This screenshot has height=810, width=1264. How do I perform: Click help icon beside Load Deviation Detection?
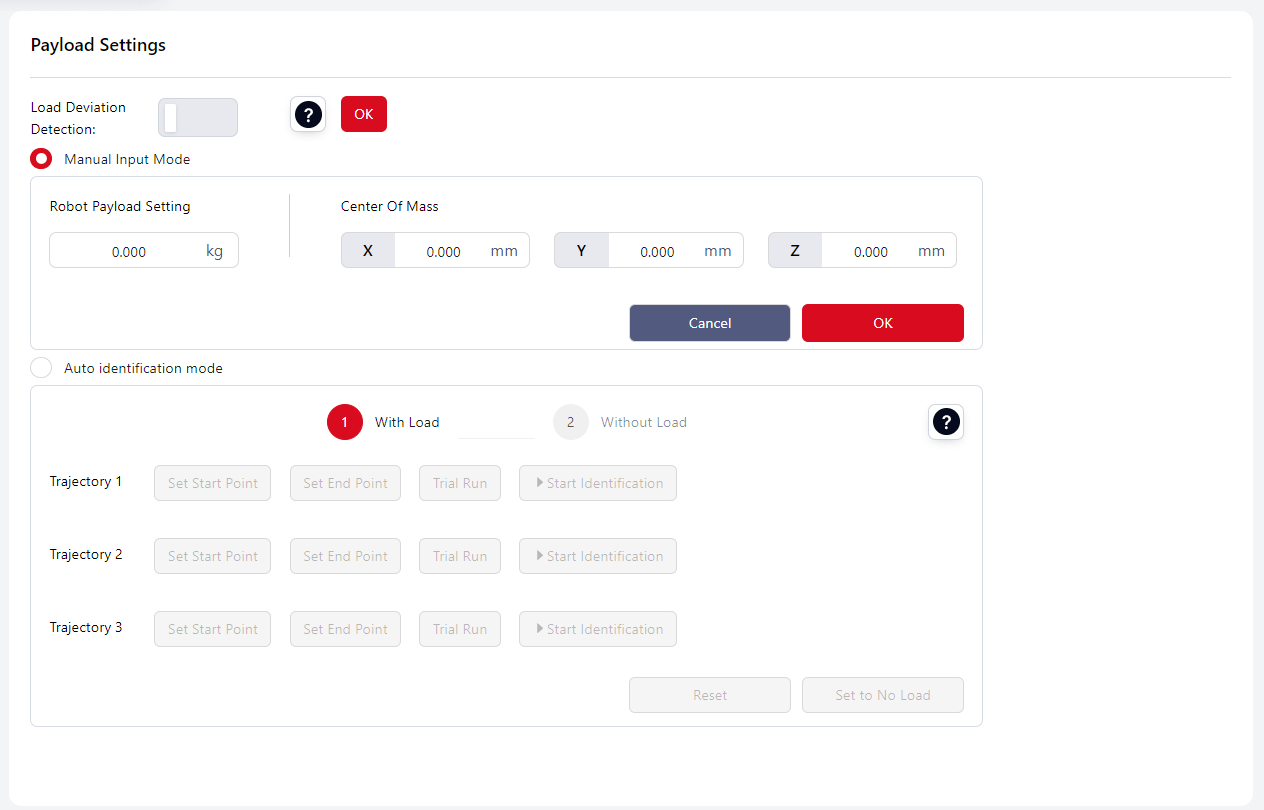pos(308,115)
